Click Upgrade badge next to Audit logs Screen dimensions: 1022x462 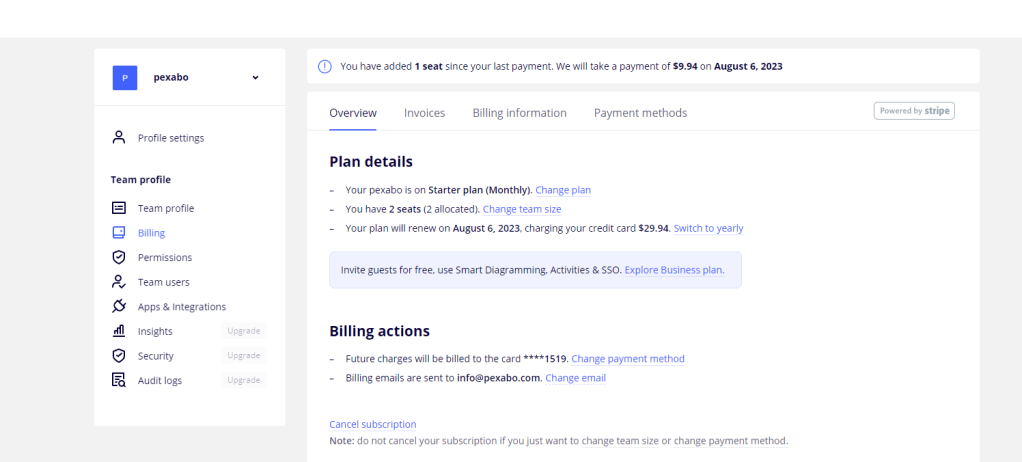click(x=244, y=380)
